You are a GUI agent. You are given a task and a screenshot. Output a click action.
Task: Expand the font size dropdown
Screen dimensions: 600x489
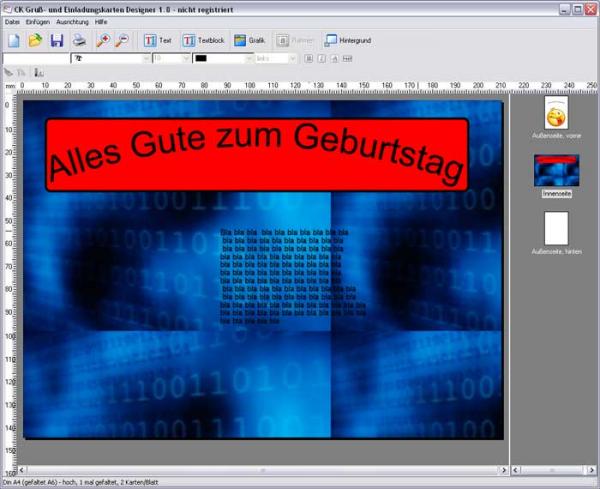pyautogui.click(x=185, y=58)
